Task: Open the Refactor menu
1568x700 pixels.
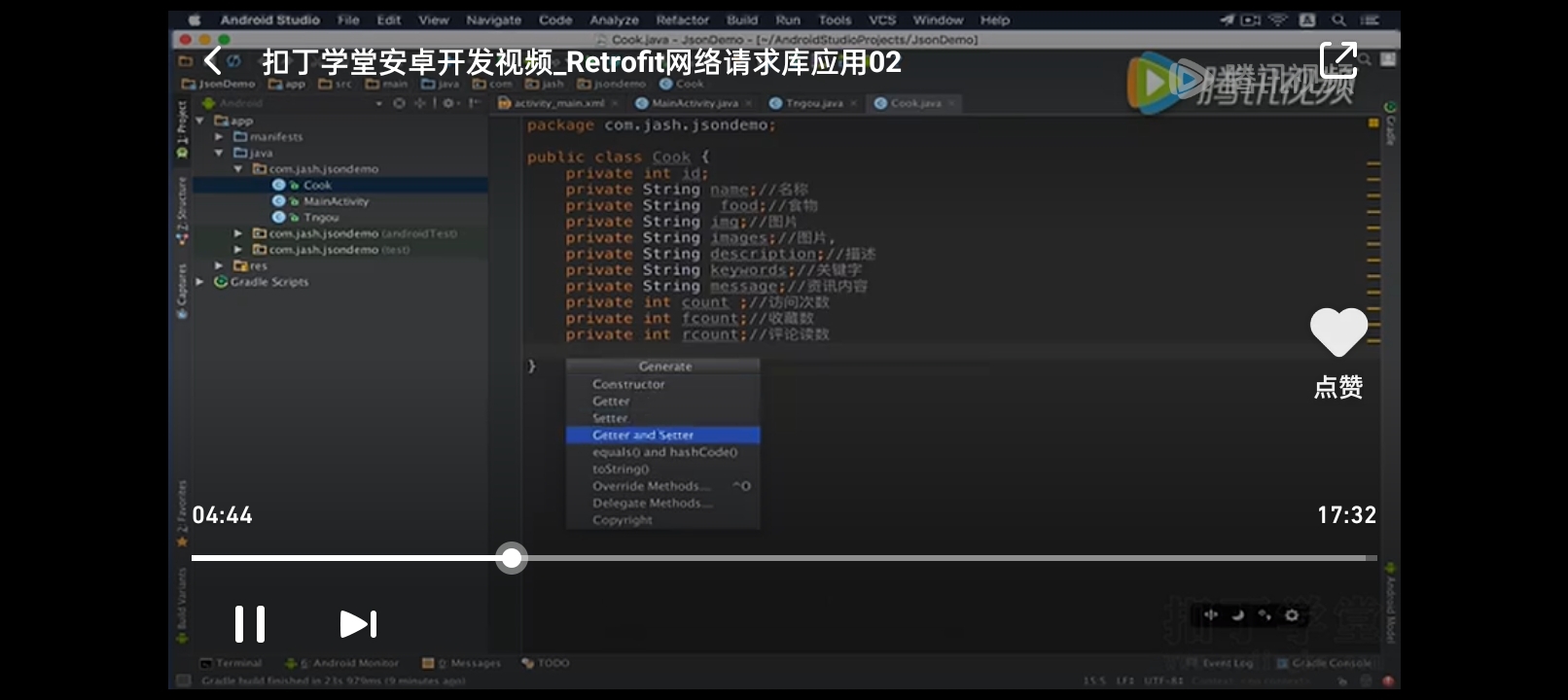Action: (682, 19)
